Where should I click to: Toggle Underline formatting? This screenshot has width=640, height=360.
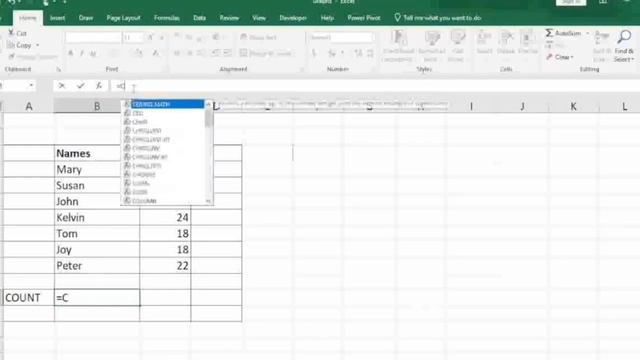pyautogui.click(x=93, y=53)
